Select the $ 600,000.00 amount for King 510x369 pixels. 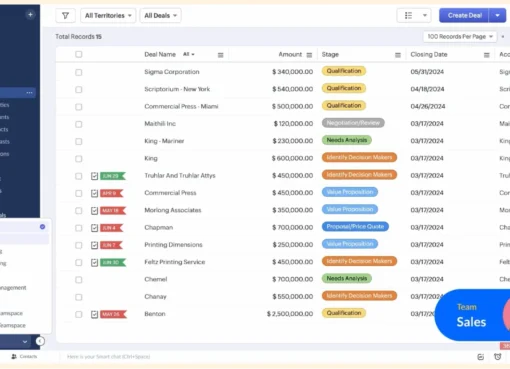292,158
